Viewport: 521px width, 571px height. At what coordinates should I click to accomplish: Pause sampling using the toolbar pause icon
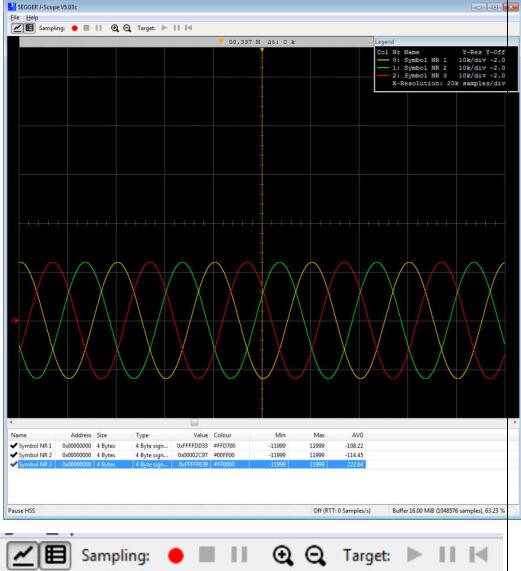click(99, 28)
